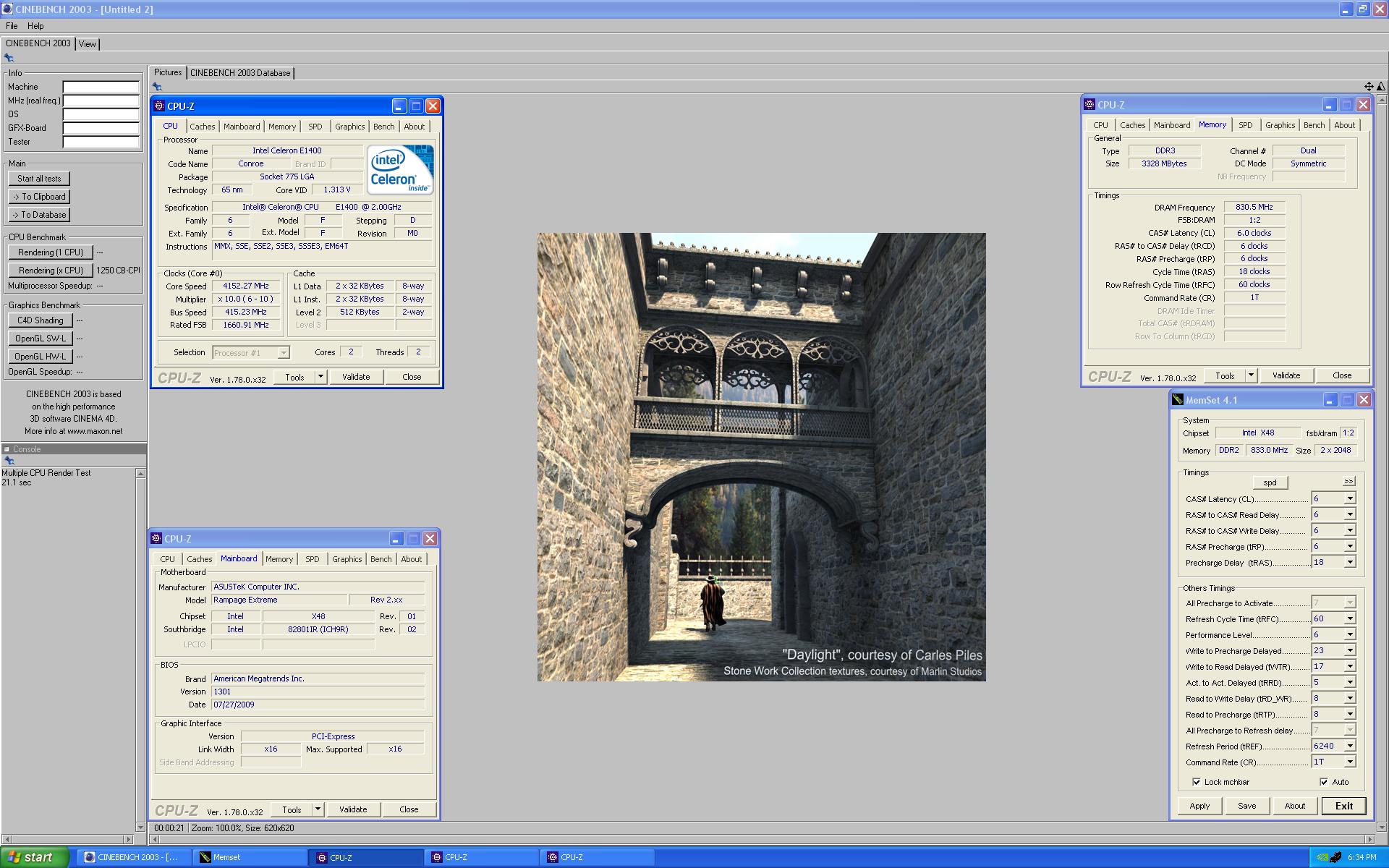The image size is (1389, 868).
Task: Switch to the View tab
Action: [x=88, y=44]
